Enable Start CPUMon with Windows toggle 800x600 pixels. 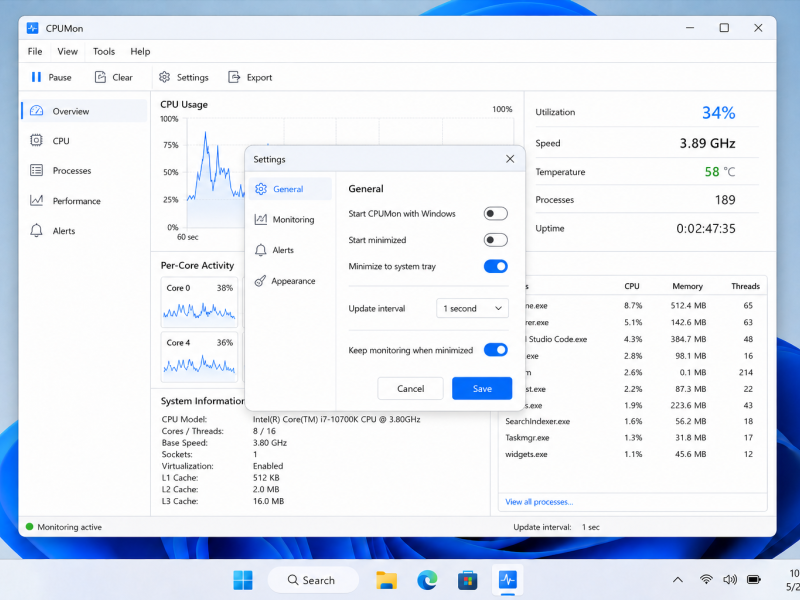pos(495,213)
